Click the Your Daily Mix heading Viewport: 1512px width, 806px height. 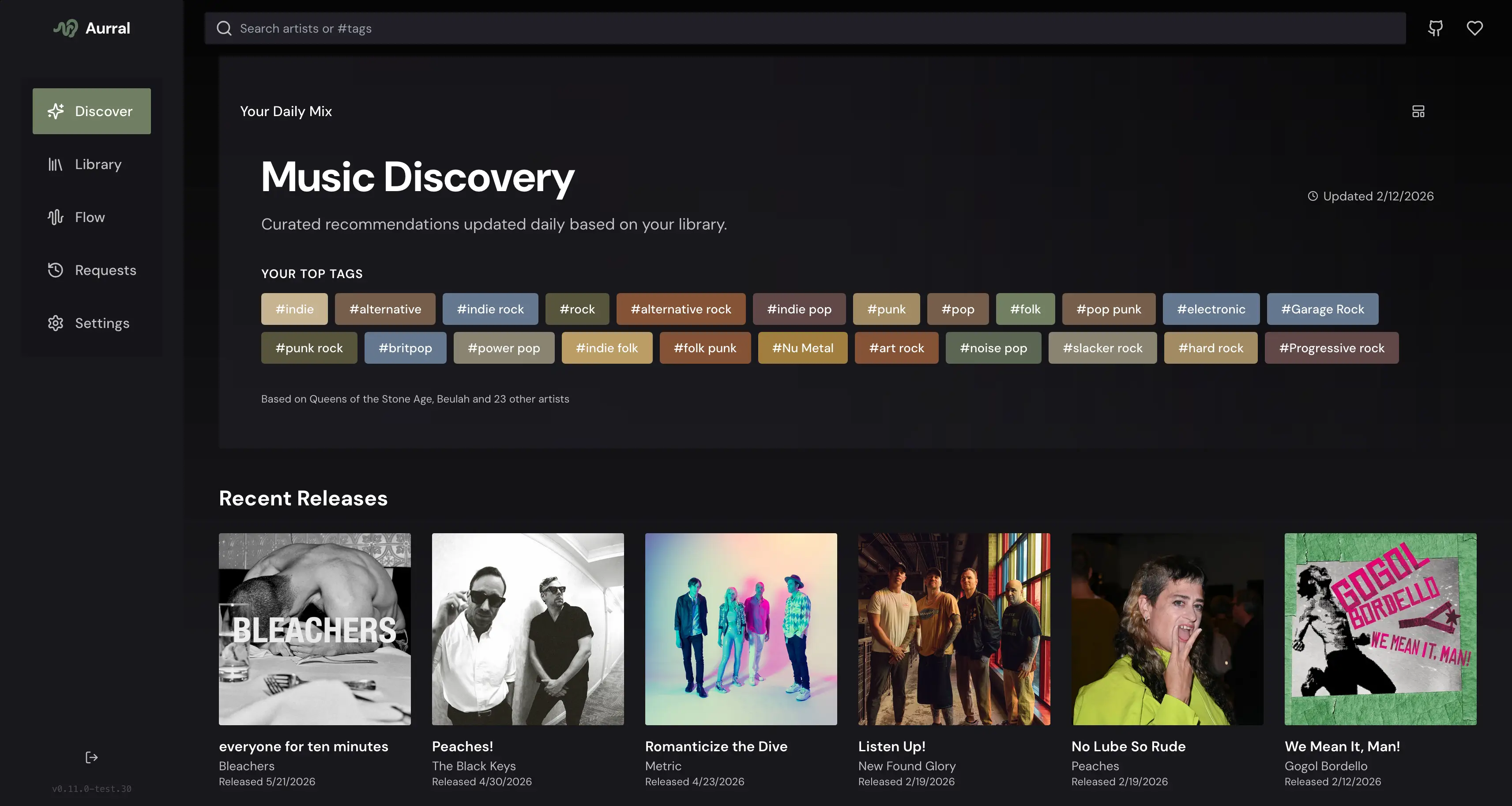pyautogui.click(x=286, y=111)
